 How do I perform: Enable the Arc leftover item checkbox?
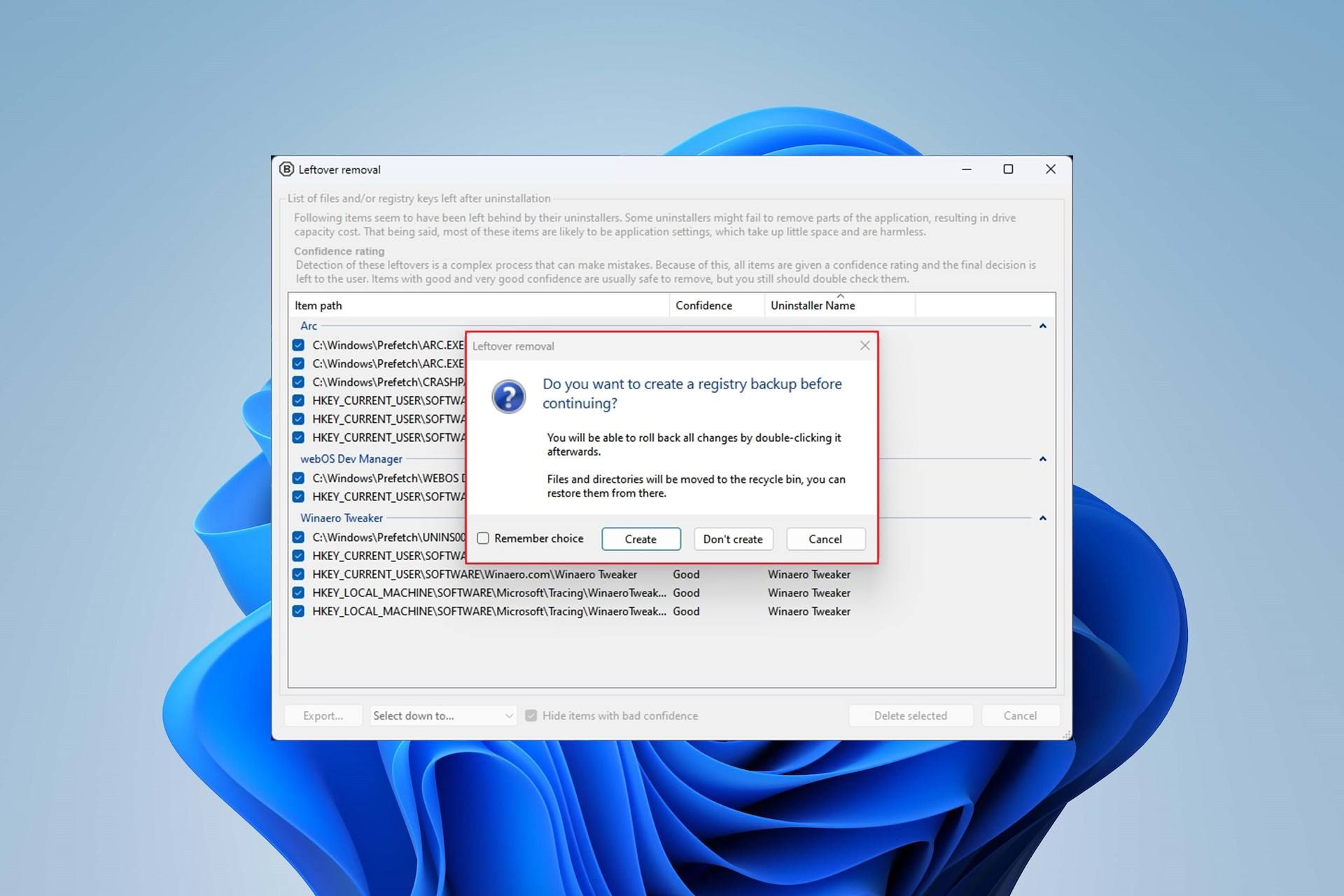(300, 344)
